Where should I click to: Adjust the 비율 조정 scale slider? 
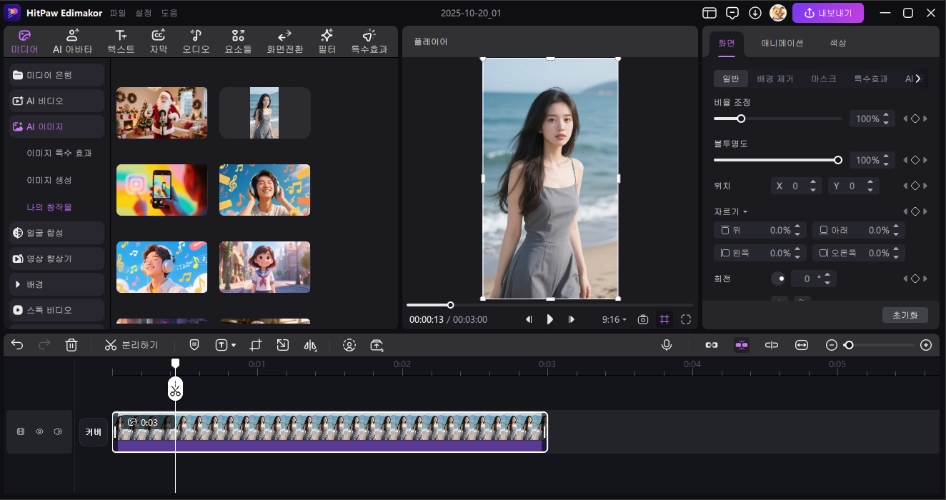point(778,119)
